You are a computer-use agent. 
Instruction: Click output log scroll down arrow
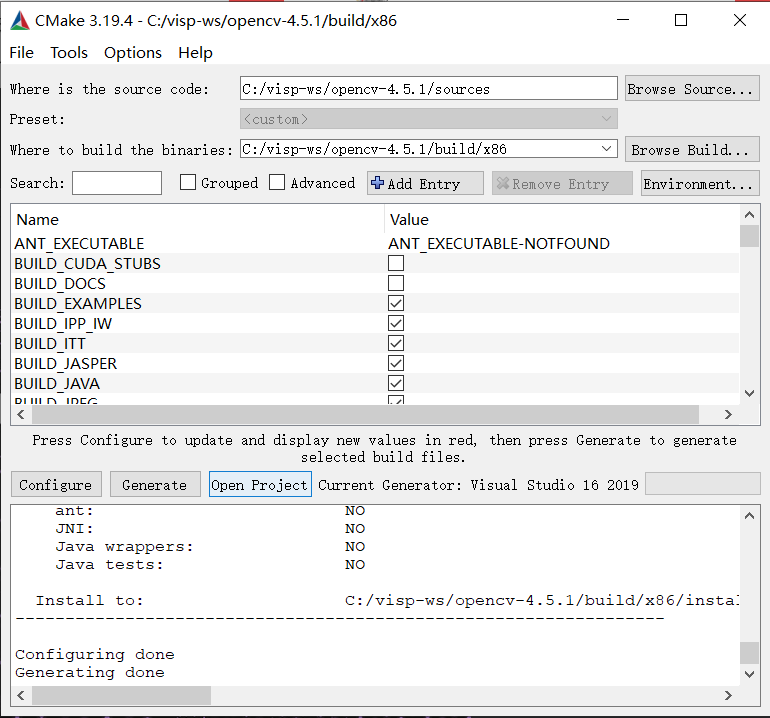point(749,674)
